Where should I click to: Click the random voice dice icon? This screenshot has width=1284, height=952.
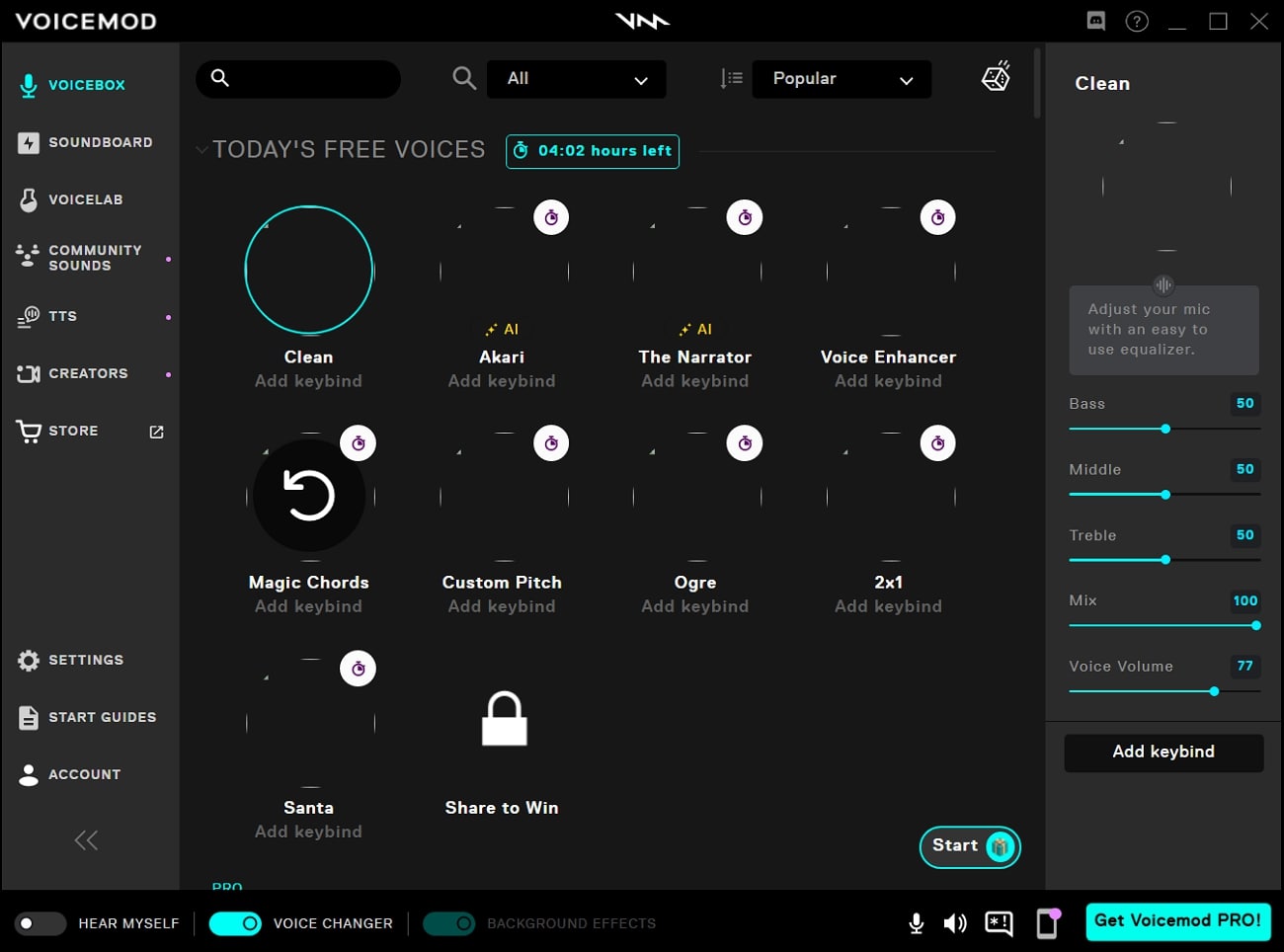coord(996,77)
